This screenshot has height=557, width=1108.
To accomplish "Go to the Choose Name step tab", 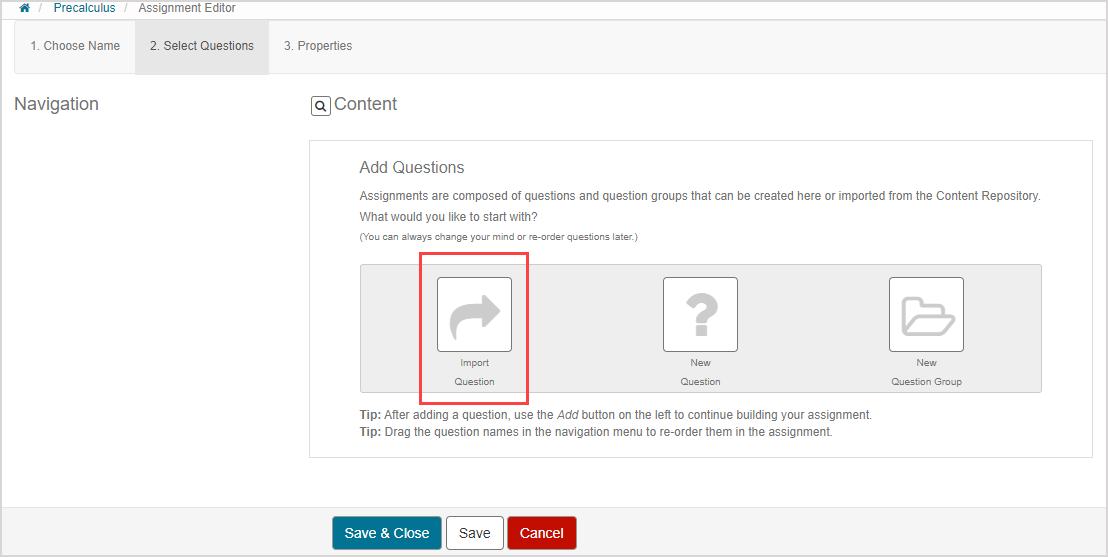I will pos(75,46).
